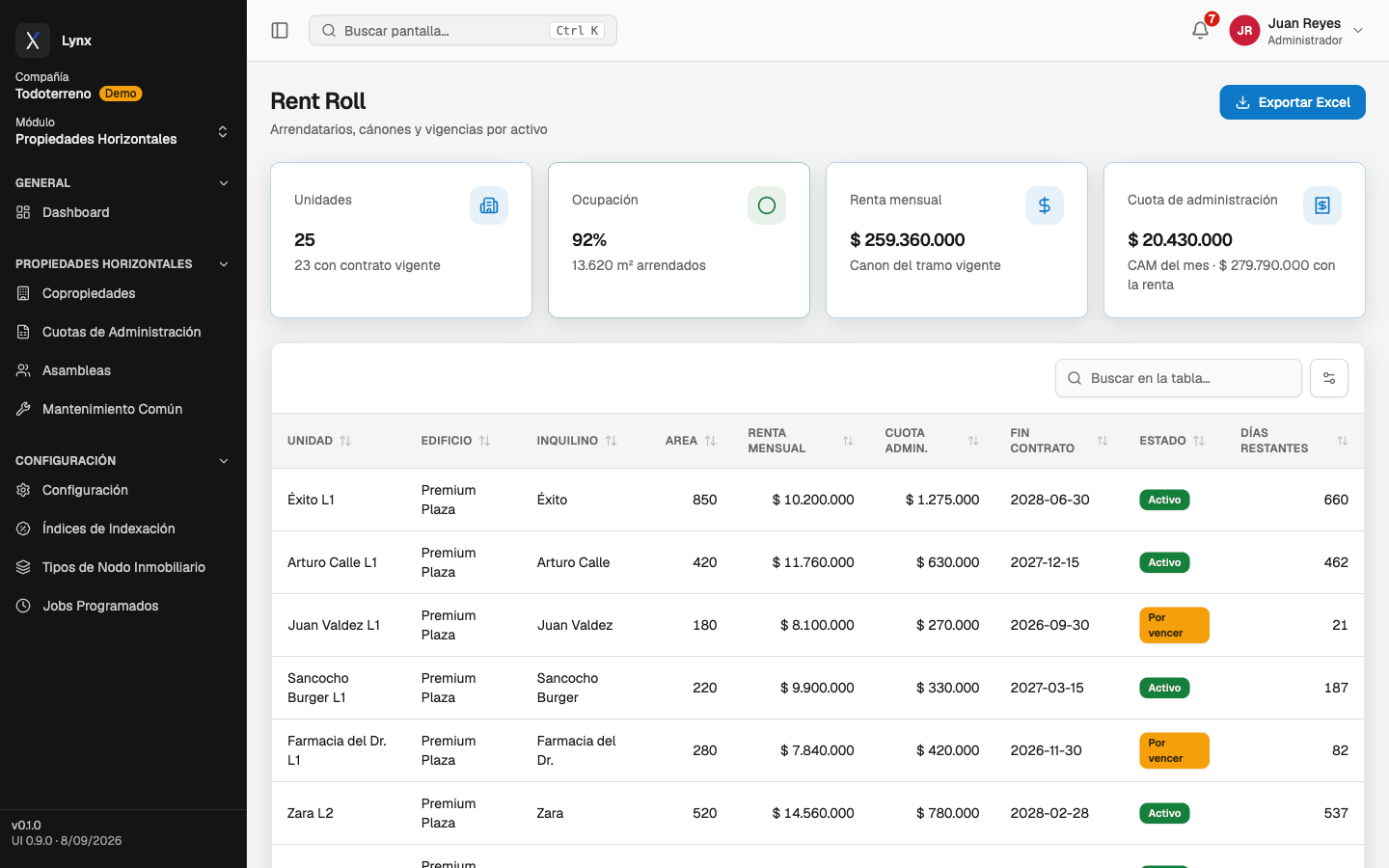Click the Cuotas de Administración document icon
Screen dimensions: 1389x868
[23, 332]
